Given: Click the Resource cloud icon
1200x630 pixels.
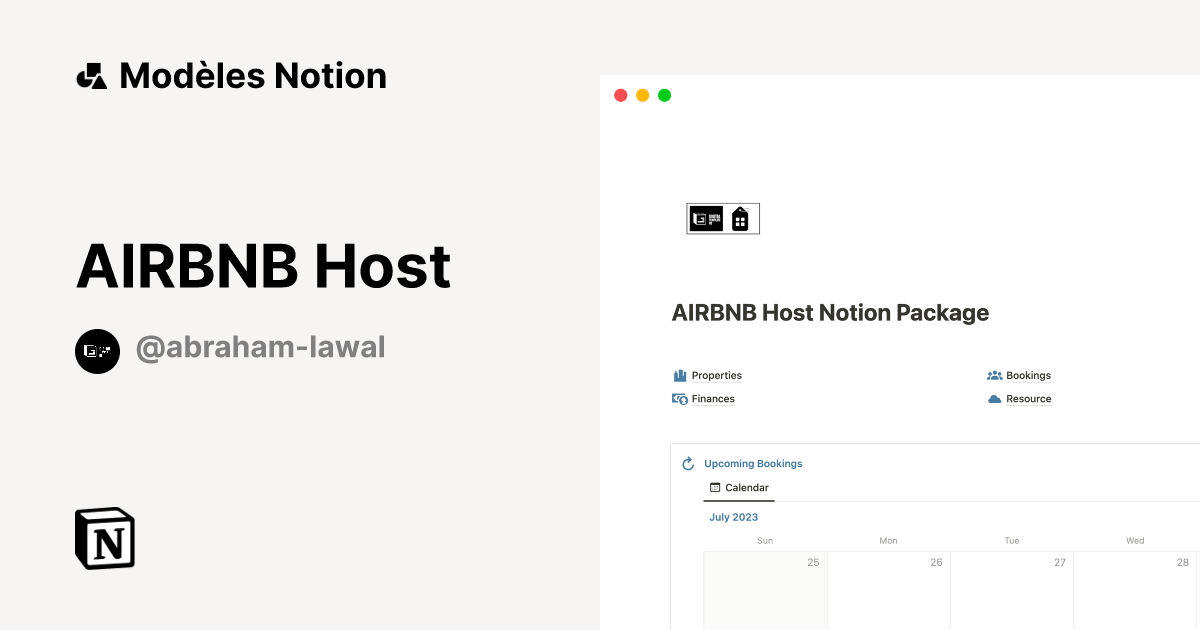Looking at the screenshot, I should click(x=993, y=398).
